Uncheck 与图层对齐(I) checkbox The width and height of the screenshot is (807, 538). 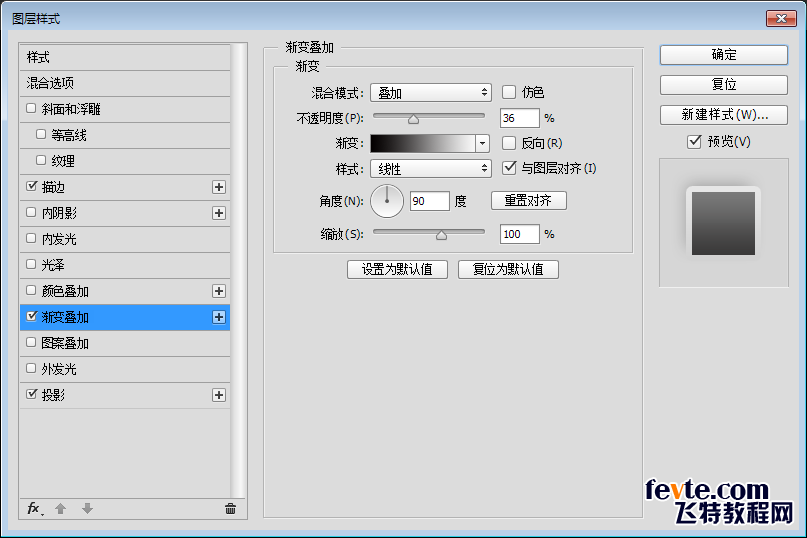(508, 168)
